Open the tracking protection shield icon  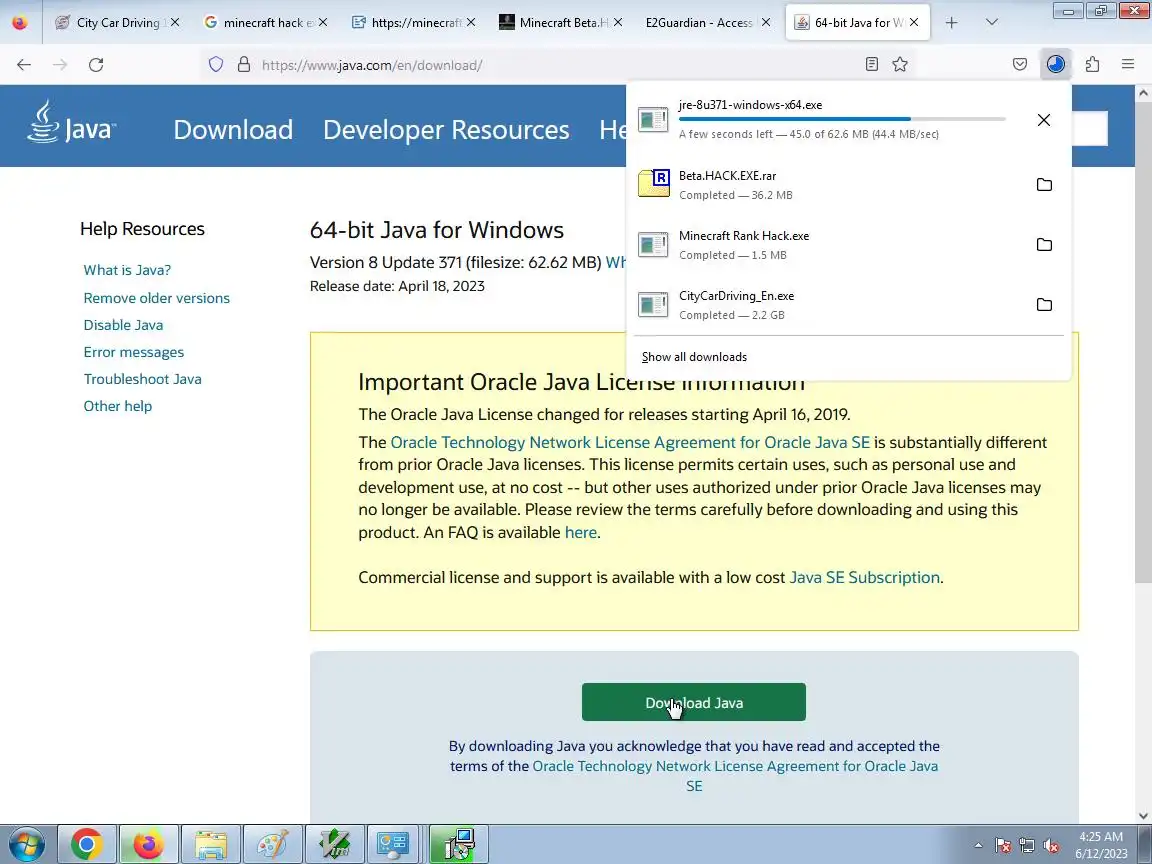(x=216, y=65)
